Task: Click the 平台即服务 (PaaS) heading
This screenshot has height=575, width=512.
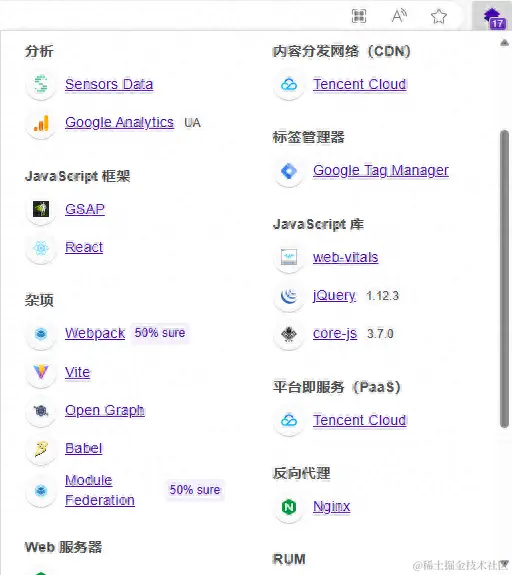Action: 337,387
